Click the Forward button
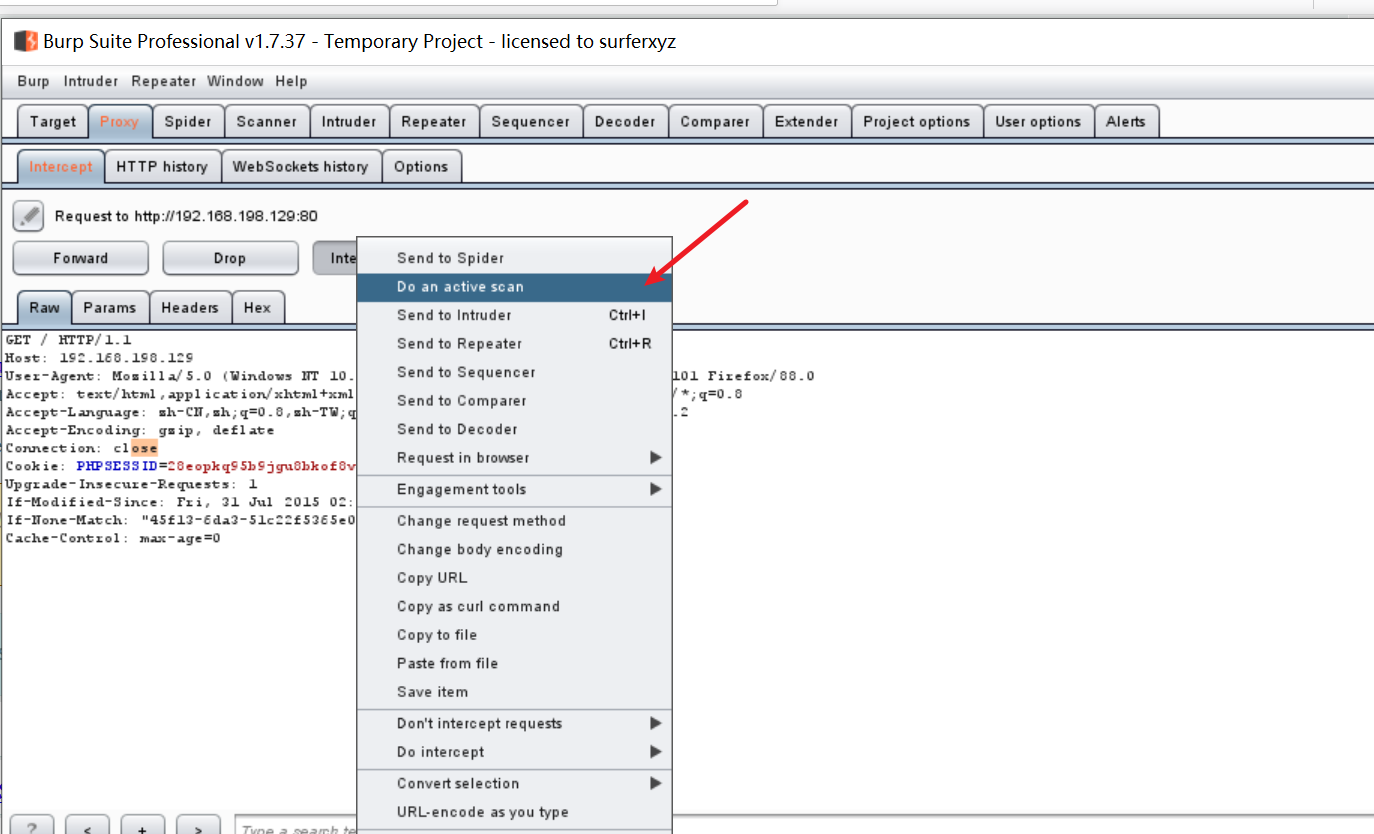The width and height of the screenshot is (1374, 834). pos(80,258)
